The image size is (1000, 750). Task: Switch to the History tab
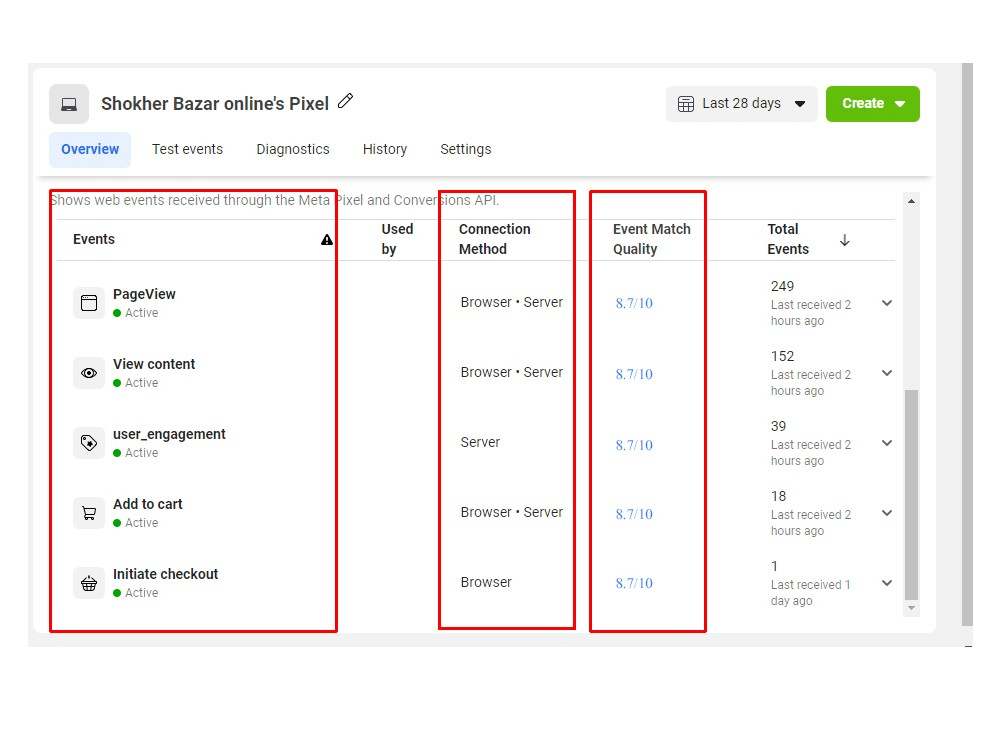[x=385, y=149]
